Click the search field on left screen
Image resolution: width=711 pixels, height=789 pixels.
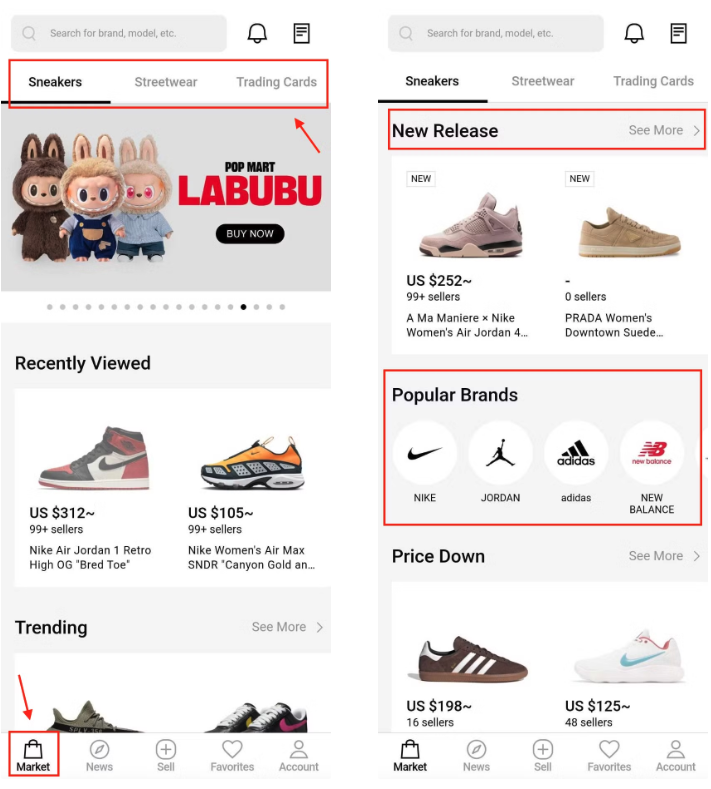[119, 33]
